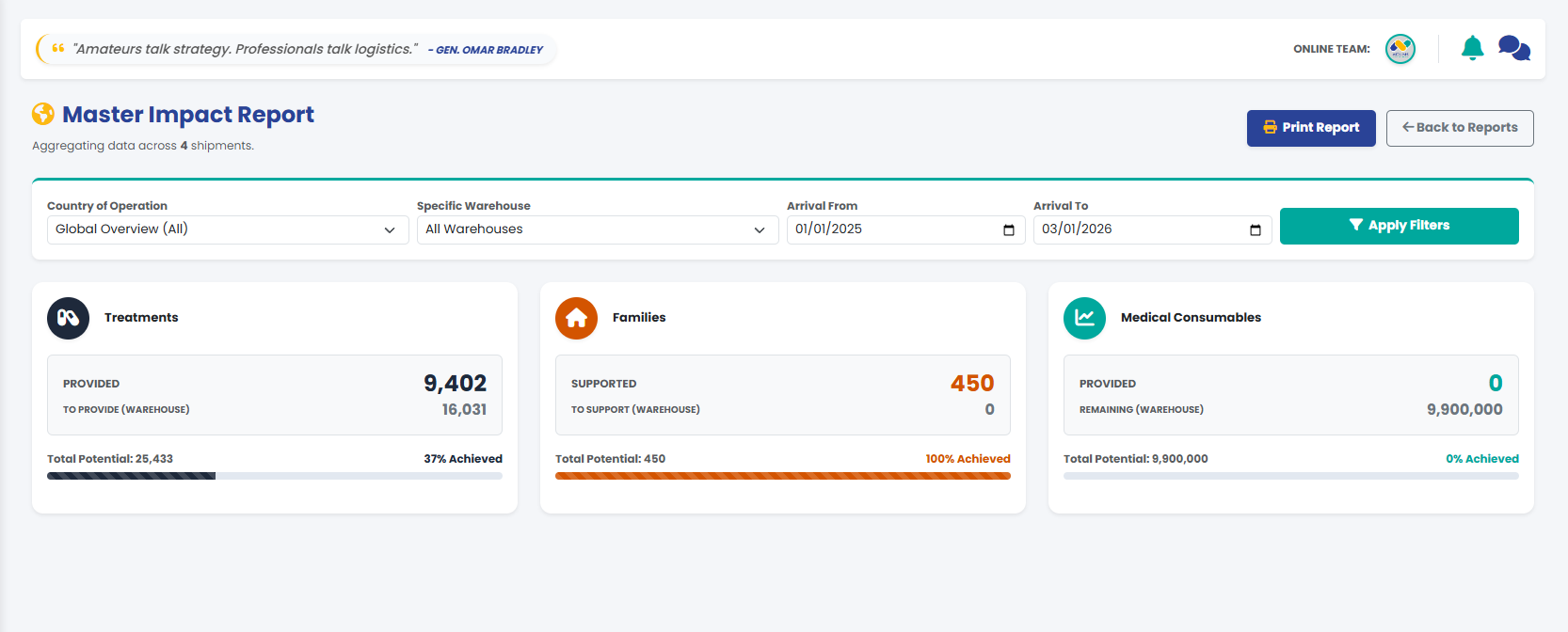Click the Arrival From date field
The image size is (1568, 632).
coord(906,229)
